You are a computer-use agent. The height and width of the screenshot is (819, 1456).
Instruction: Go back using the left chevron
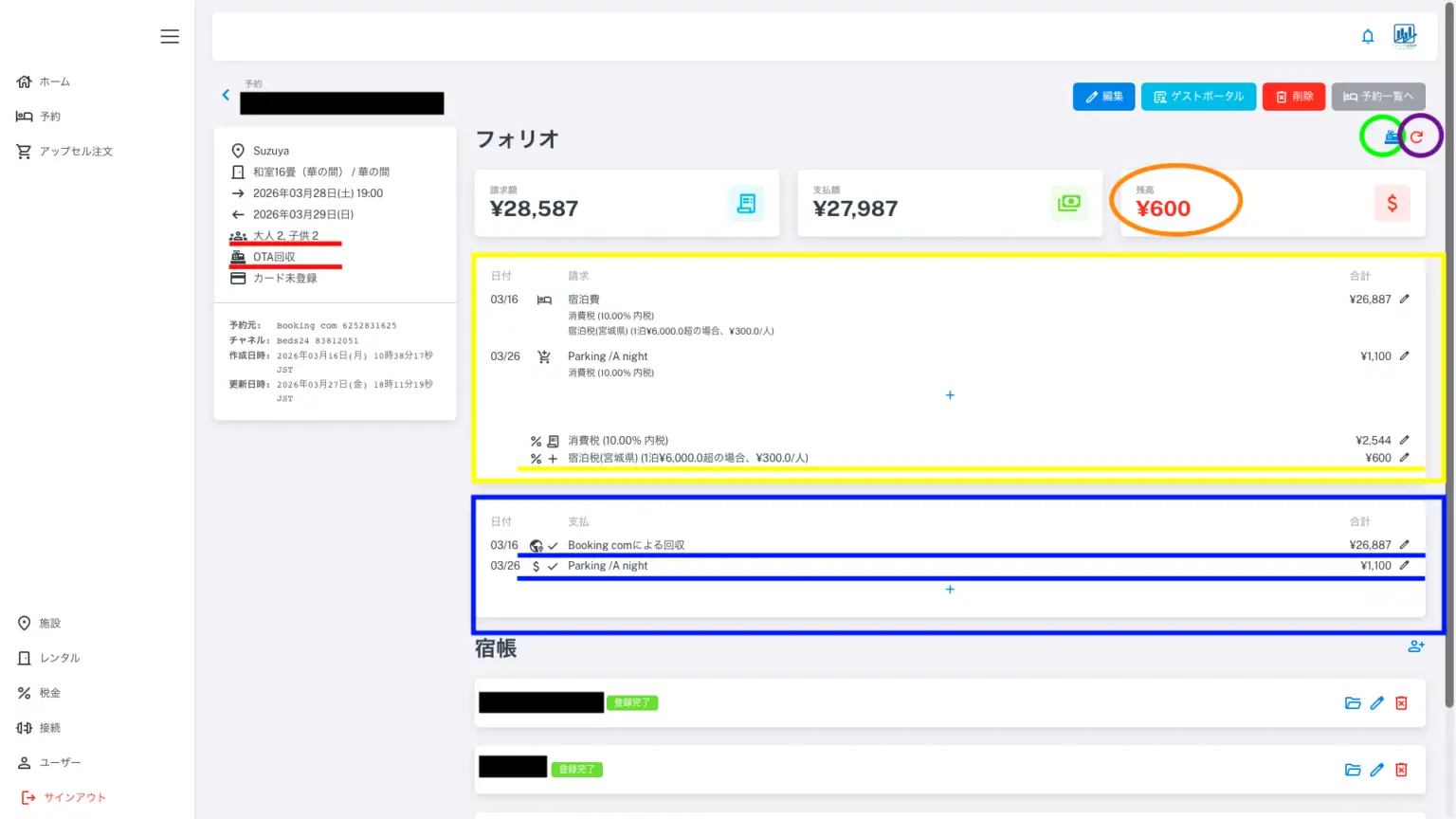coord(226,95)
